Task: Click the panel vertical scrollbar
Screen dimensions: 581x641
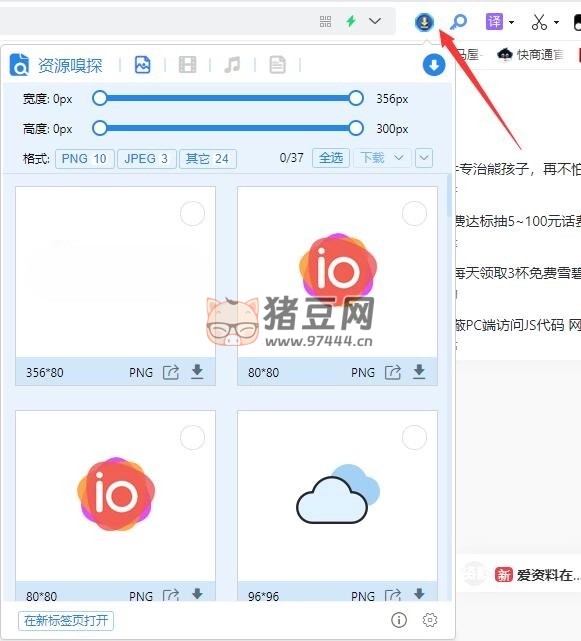Action: coord(449,196)
